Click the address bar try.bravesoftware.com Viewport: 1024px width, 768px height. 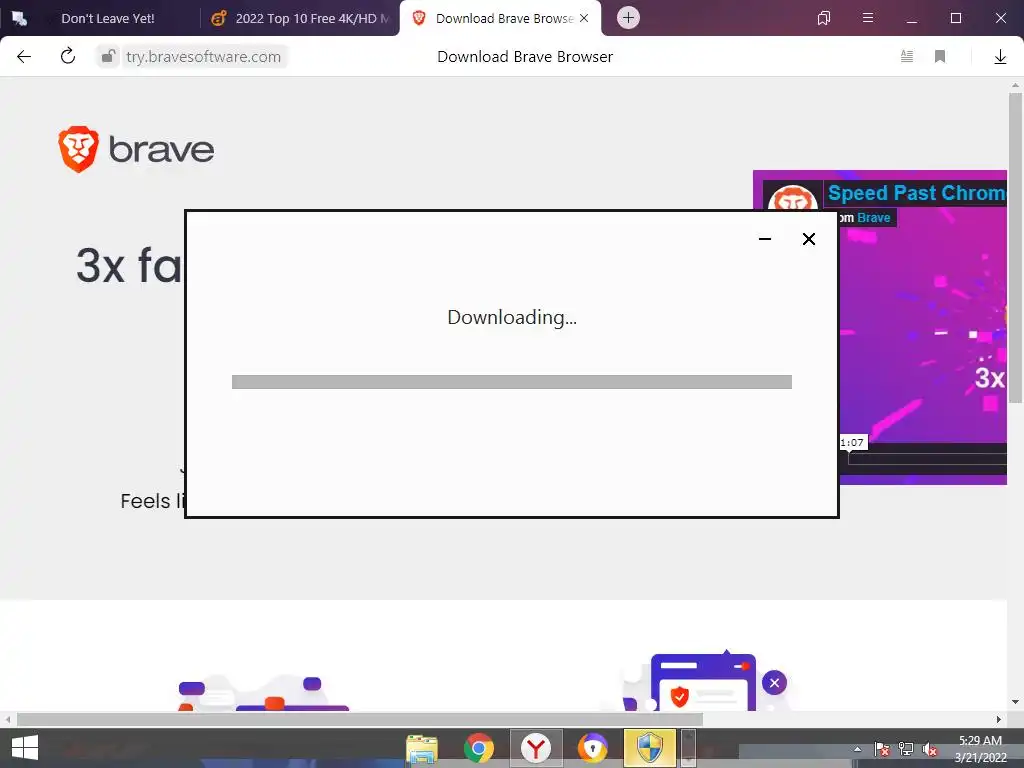[203, 57]
